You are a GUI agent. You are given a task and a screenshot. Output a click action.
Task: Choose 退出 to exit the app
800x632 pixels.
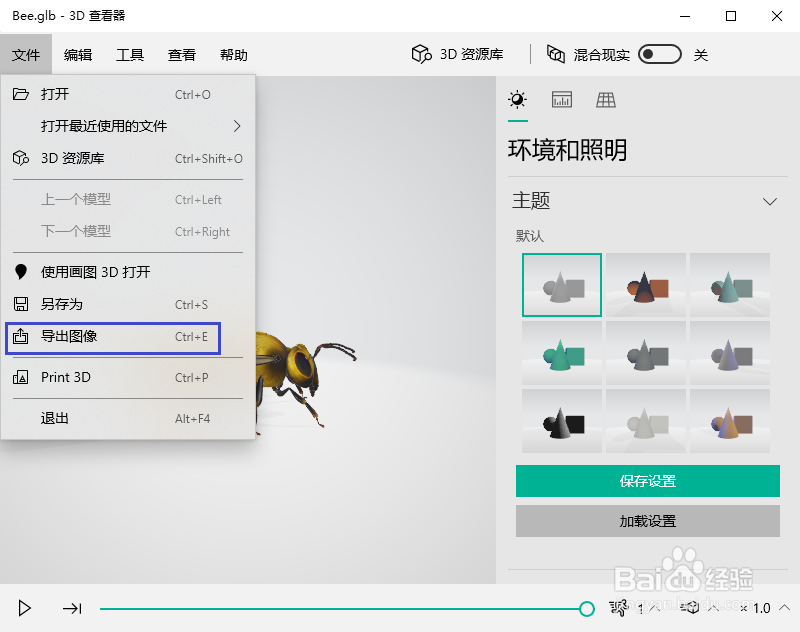(x=128, y=419)
